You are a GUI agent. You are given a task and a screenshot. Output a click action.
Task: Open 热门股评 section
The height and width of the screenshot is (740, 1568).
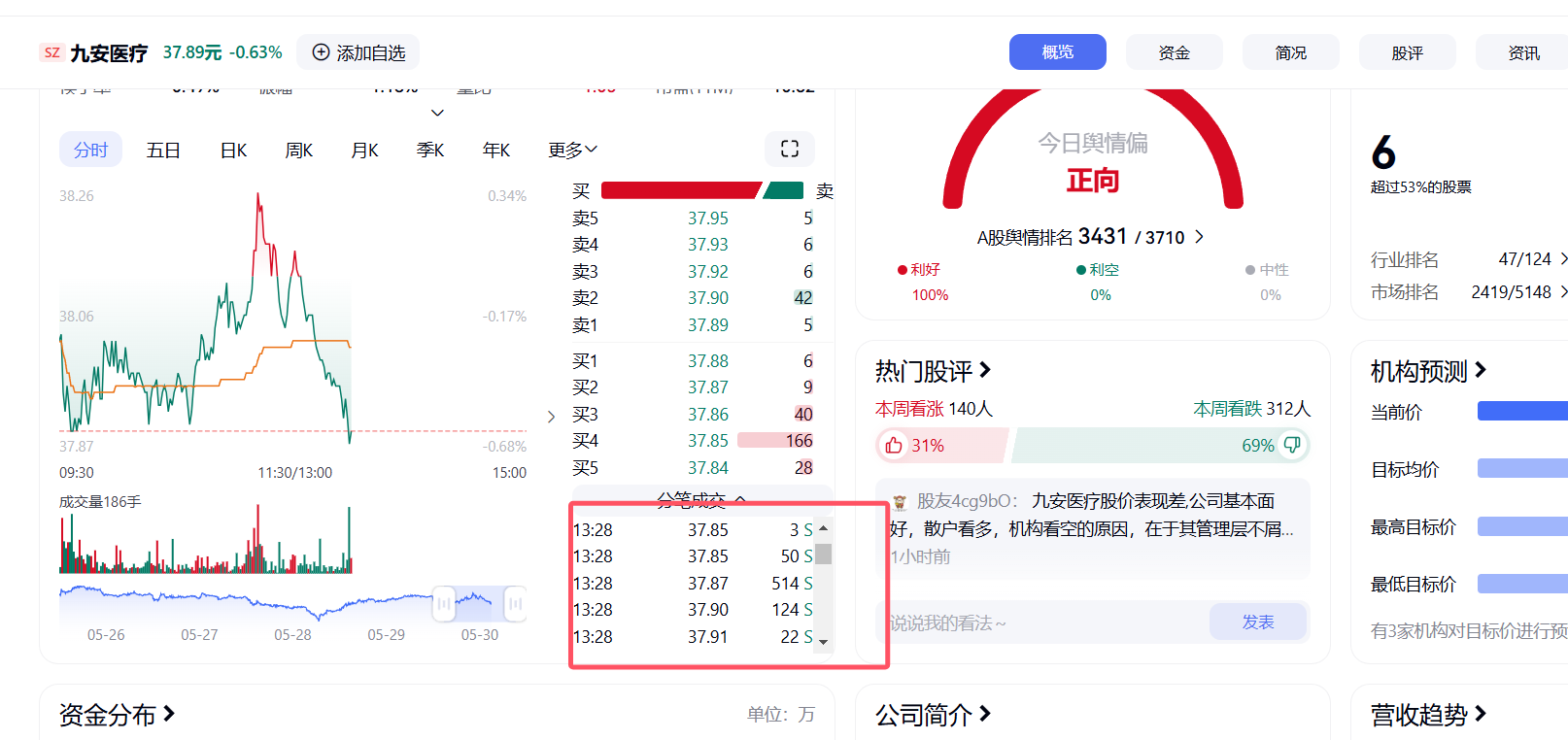tap(933, 370)
